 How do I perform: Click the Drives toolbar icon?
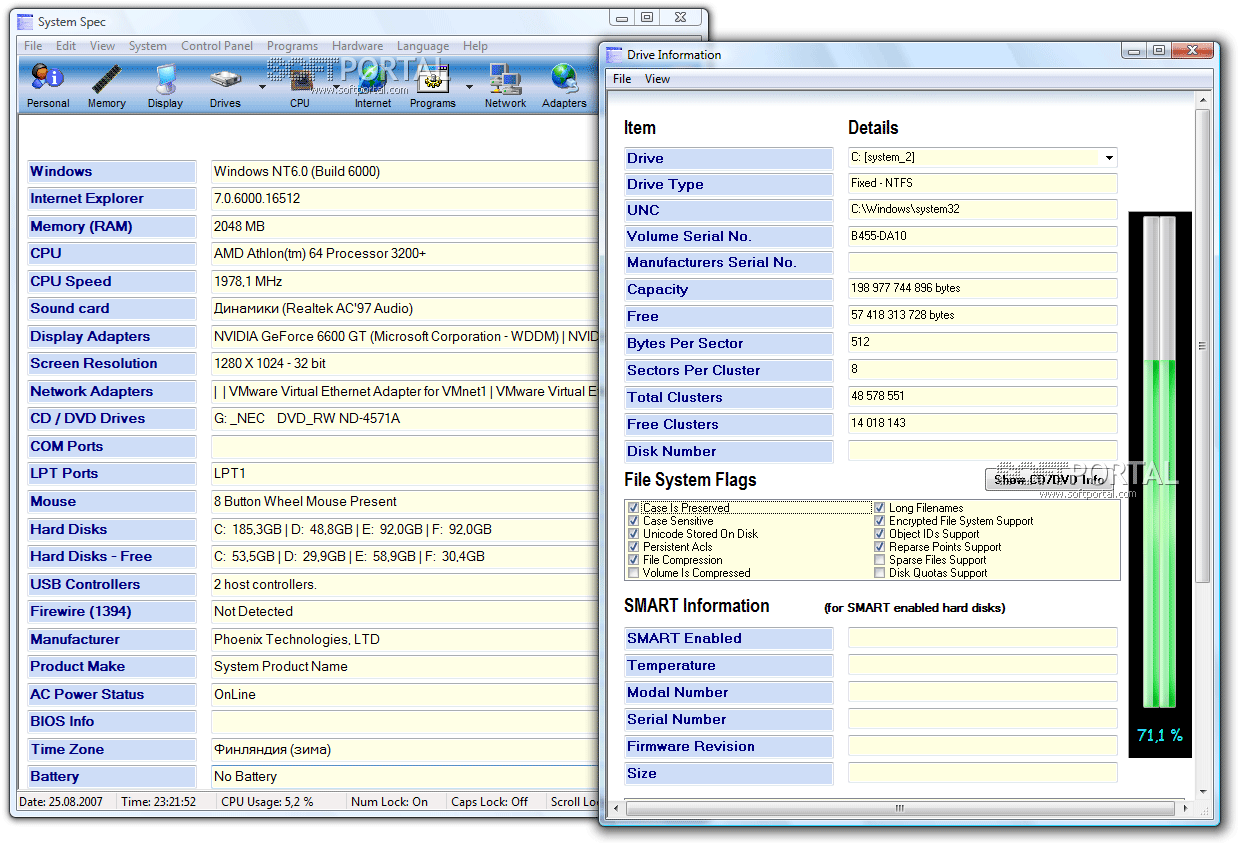click(x=225, y=85)
